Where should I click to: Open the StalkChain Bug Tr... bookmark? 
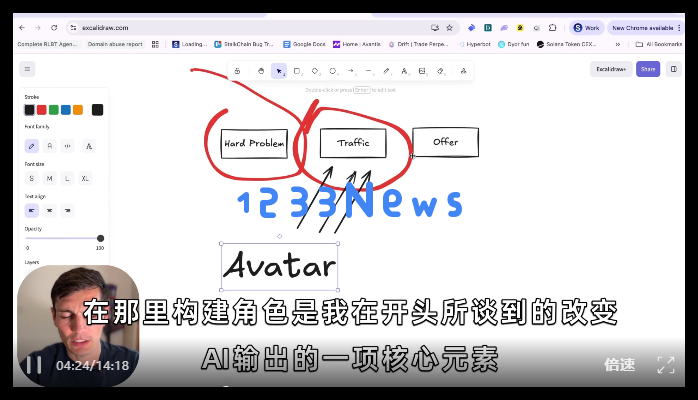pos(243,44)
